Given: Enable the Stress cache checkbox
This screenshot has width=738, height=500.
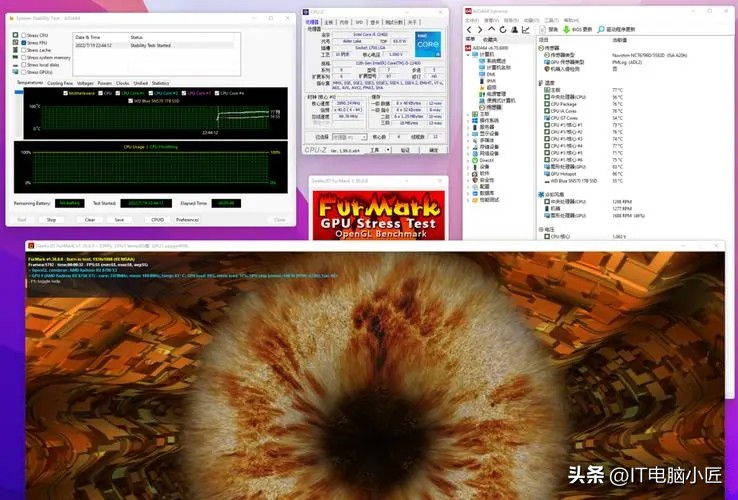Looking at the screenshot, I should 24,50.
